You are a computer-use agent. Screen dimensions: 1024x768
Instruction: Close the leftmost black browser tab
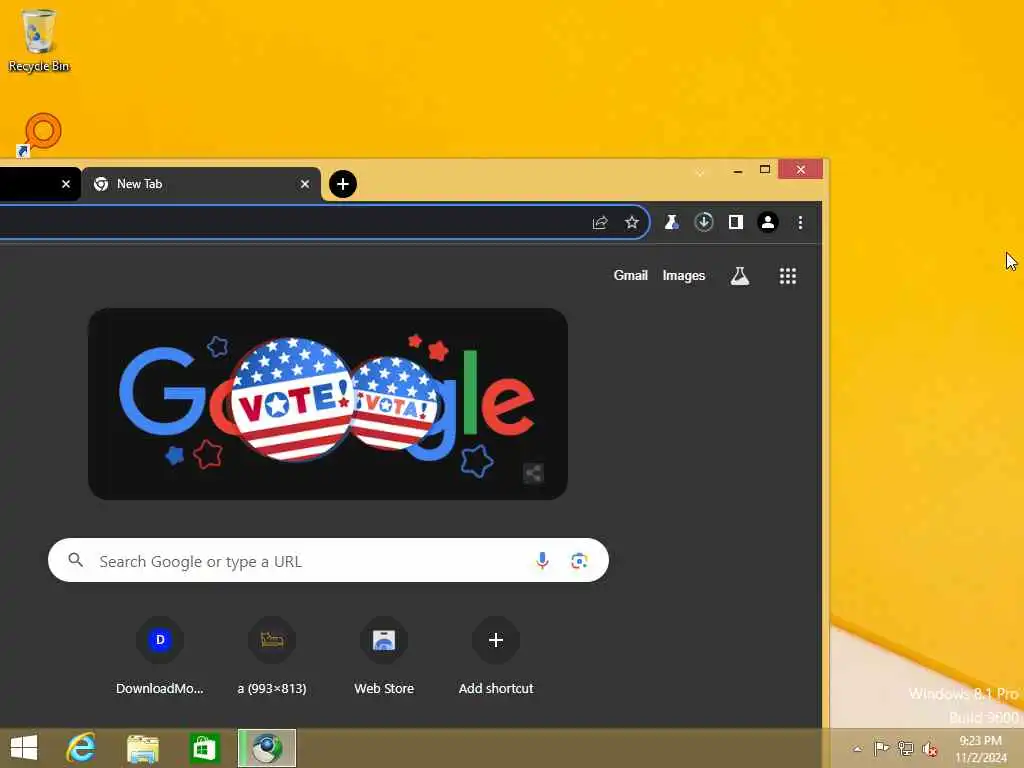point(66,184)
